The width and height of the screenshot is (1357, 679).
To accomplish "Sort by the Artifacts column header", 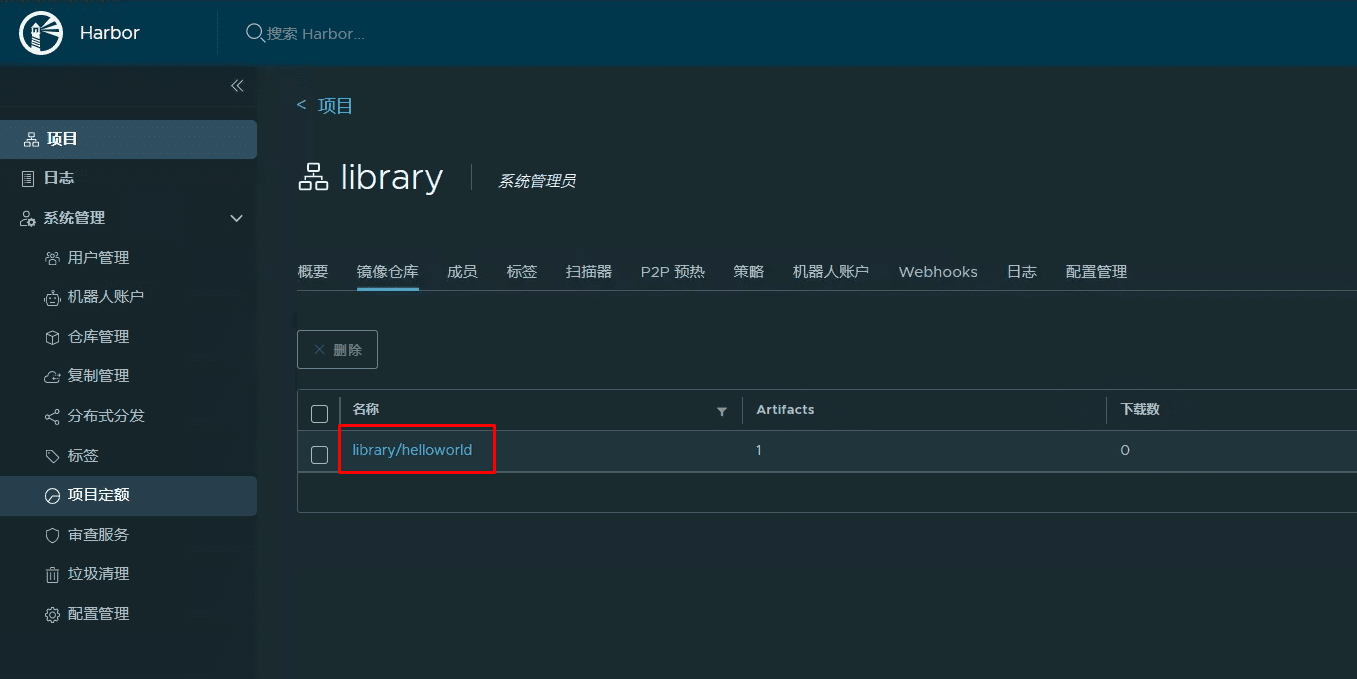I will [x=785, y=409].
